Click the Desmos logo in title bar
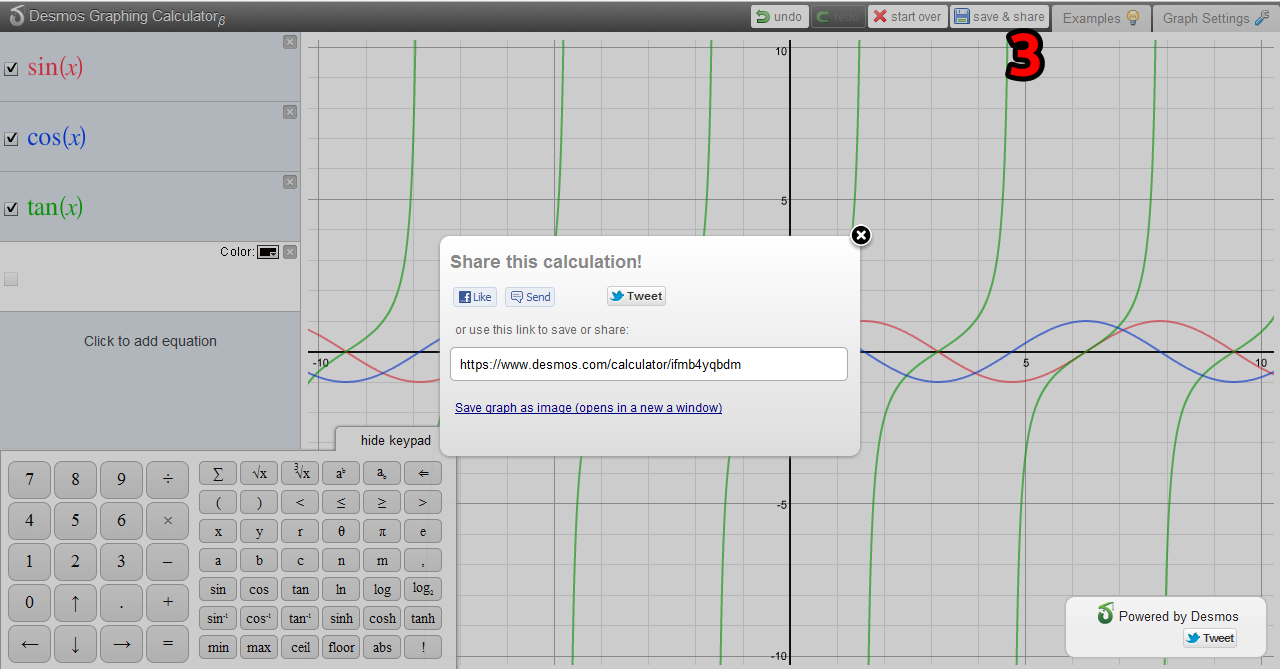 coord(16,15)
